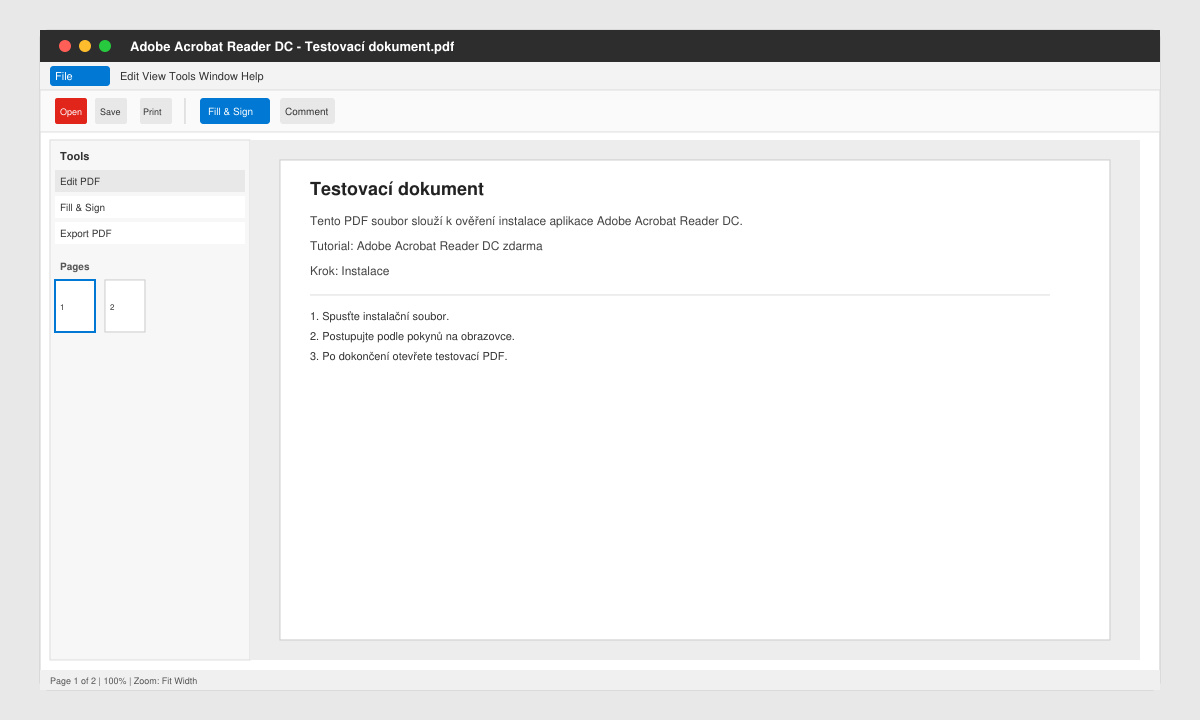Click the line starting 'Tento PDF soubor slouží'
1200x720 pixels.
click(x=526, y=221)
